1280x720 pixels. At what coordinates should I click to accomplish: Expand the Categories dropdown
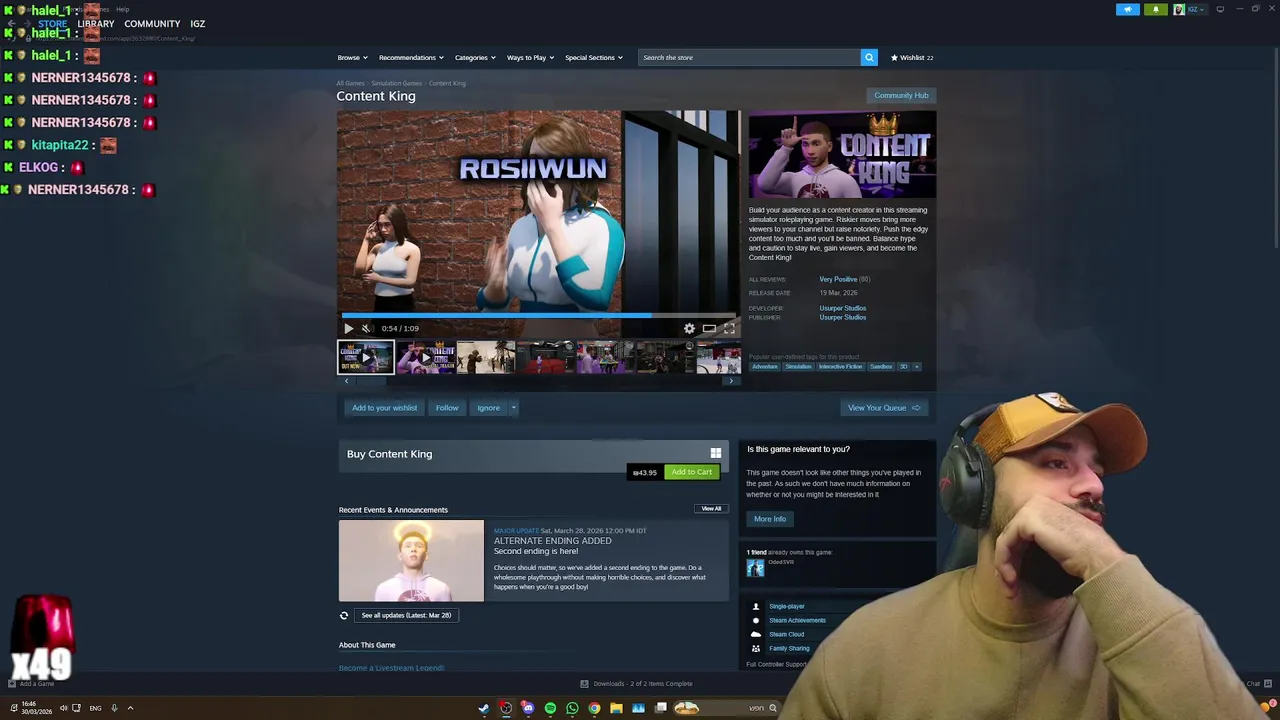[474, 57]
